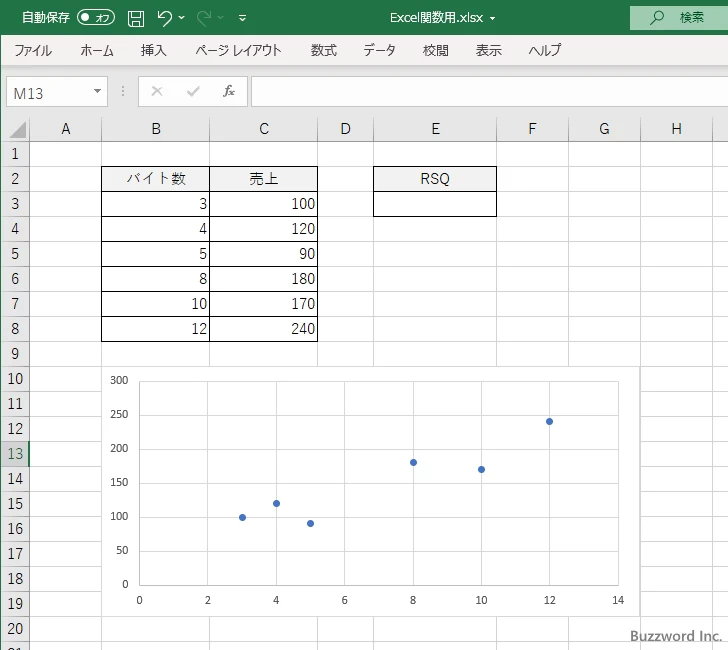
Task: Toggle the 自動保存 AutoSave switch
Action: [x=96, y=18]
